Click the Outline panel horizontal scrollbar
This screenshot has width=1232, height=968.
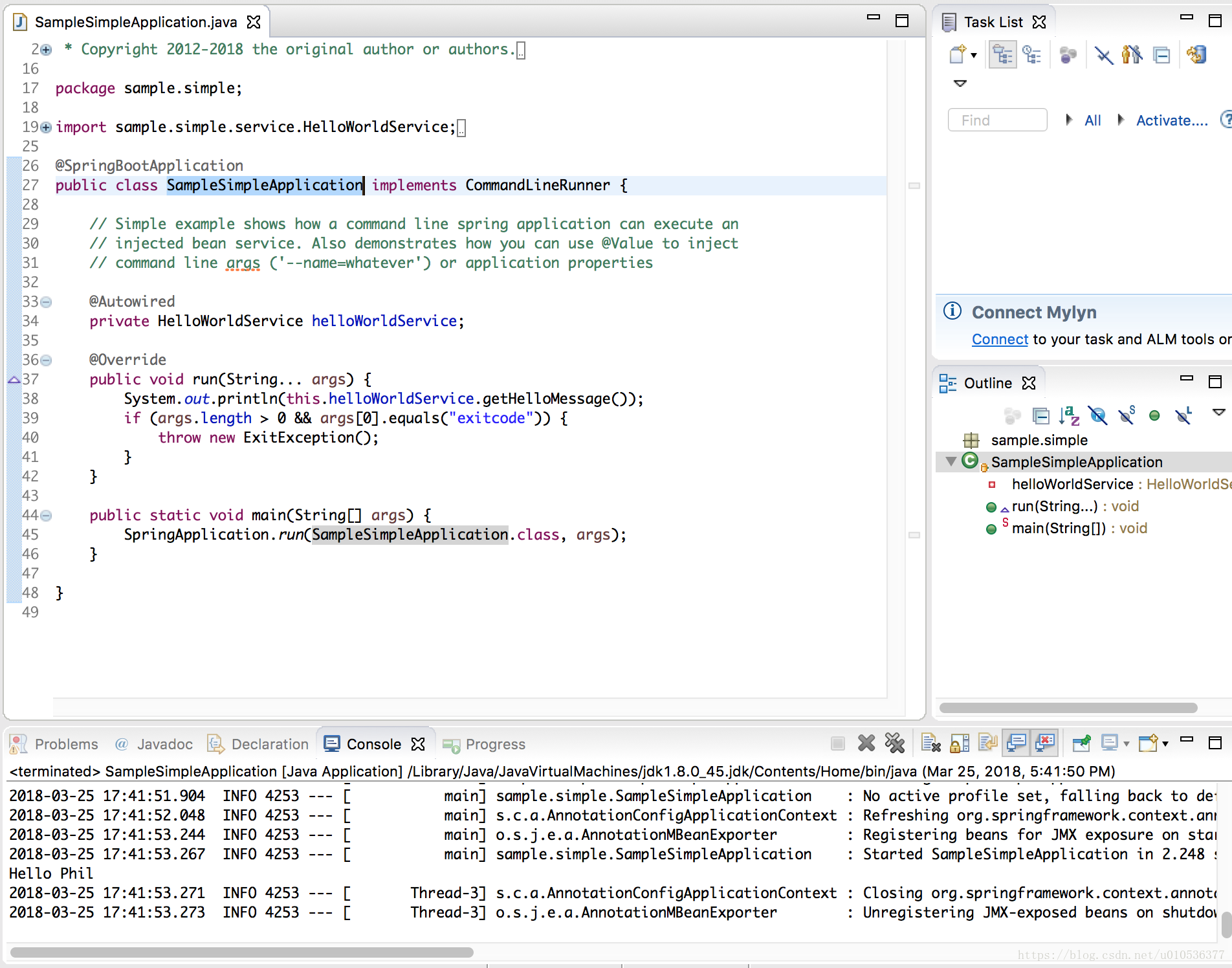(x=1068, y=708)
